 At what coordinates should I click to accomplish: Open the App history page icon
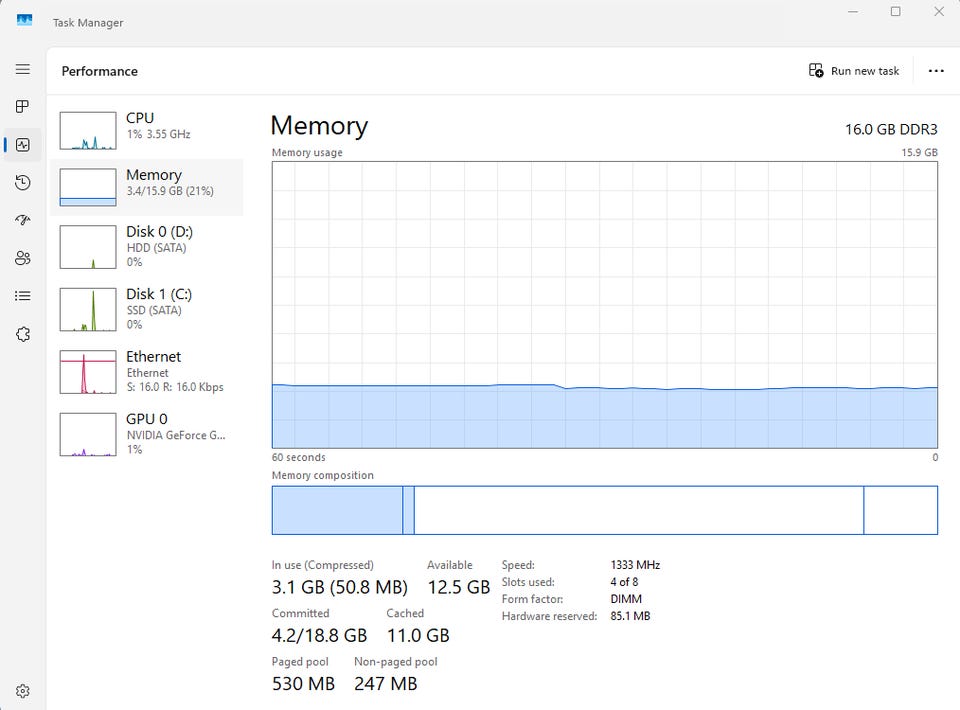pos(23,182)
